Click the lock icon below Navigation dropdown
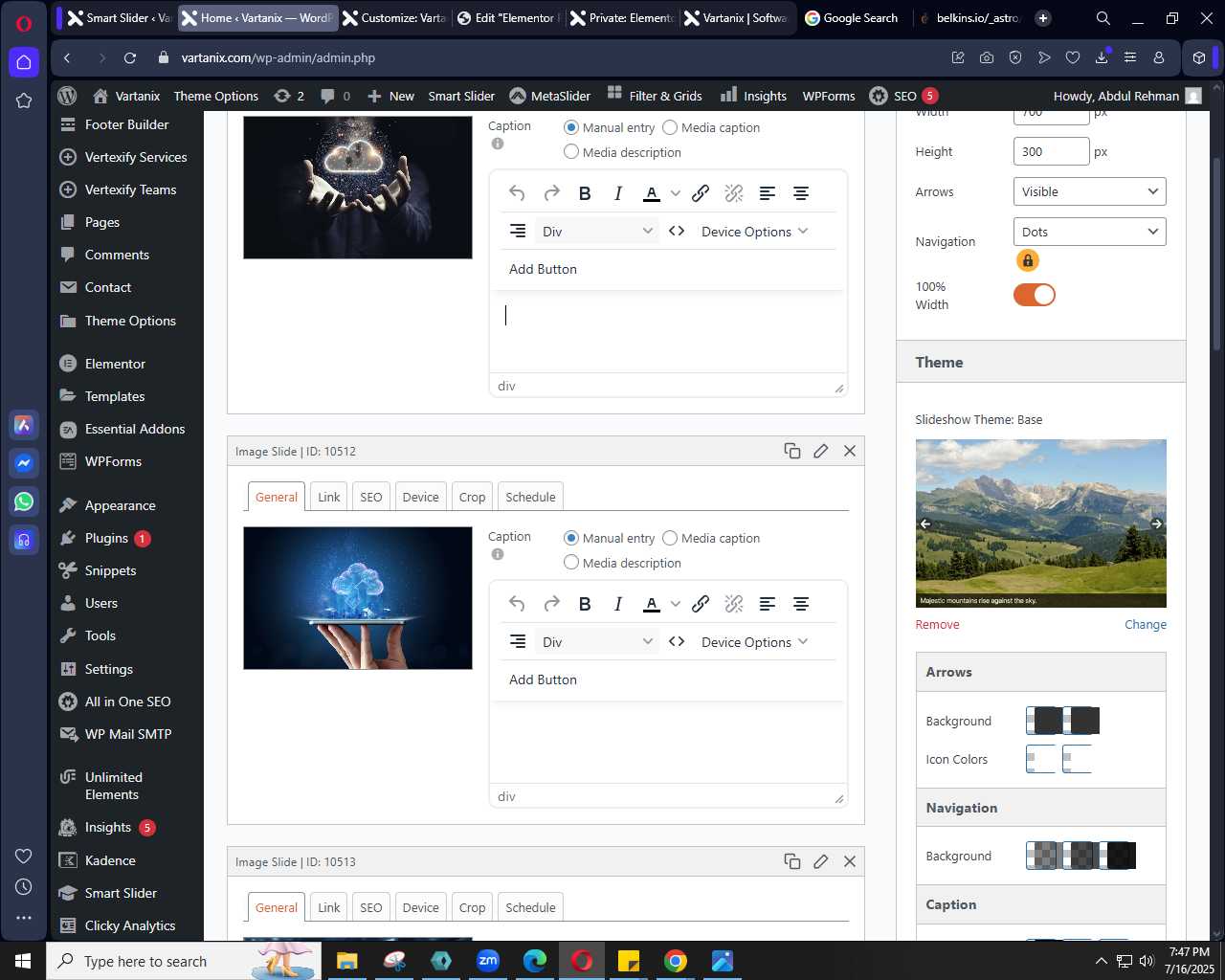The width and height of the screenshot is (1225, 980). 1028,260
